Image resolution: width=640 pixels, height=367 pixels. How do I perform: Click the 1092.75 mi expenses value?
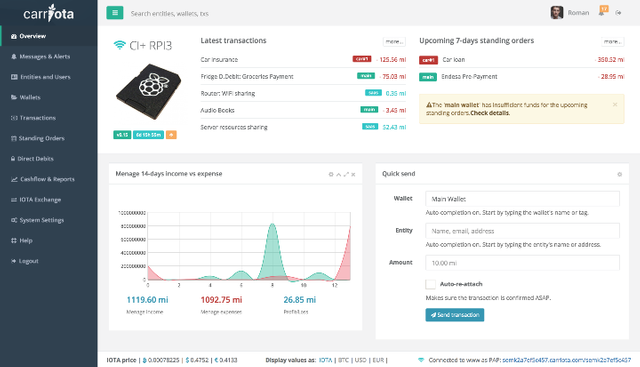(221, 300)
